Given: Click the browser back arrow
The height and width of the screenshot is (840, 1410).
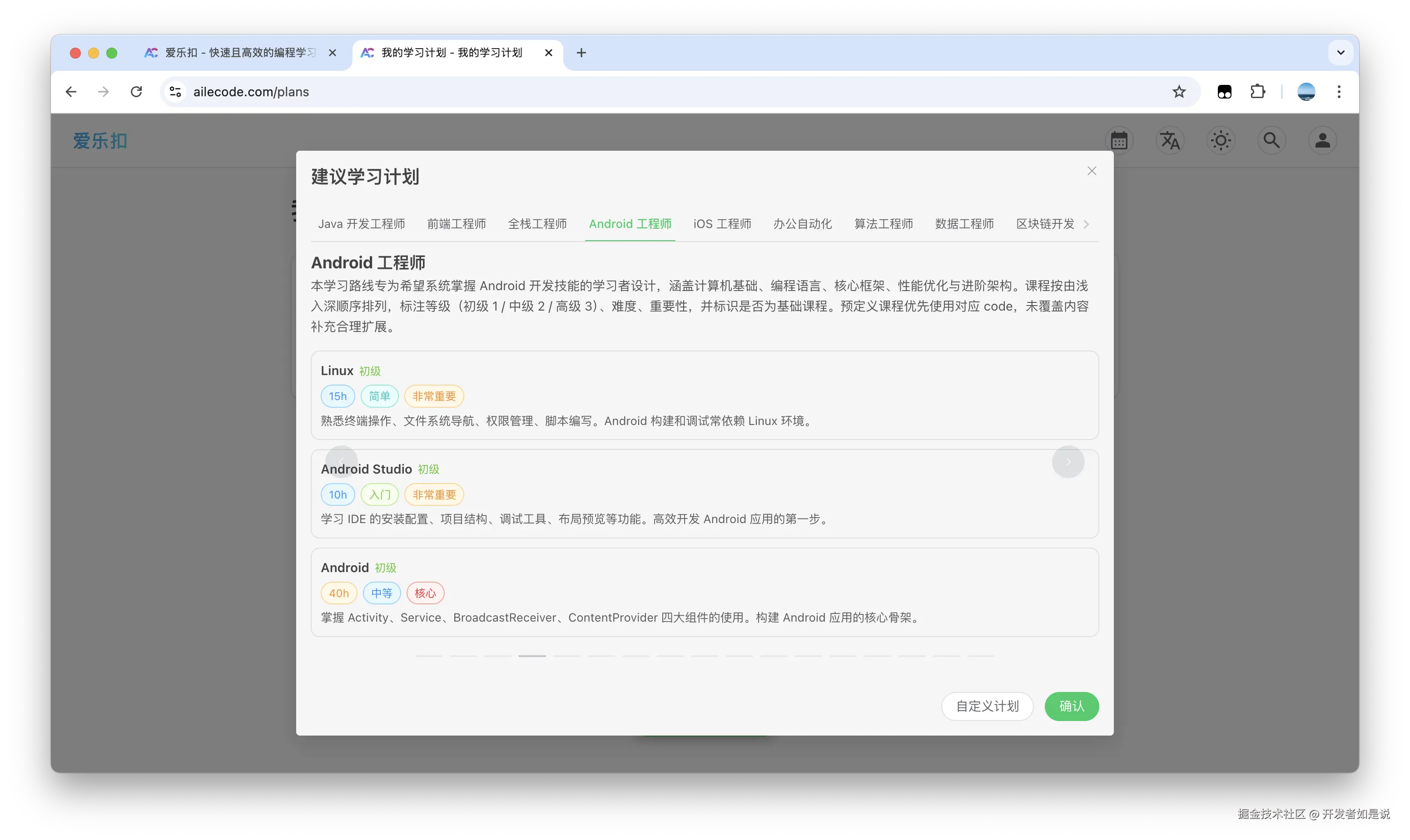Looking at the screenshot, I should [x=71, y=91].
